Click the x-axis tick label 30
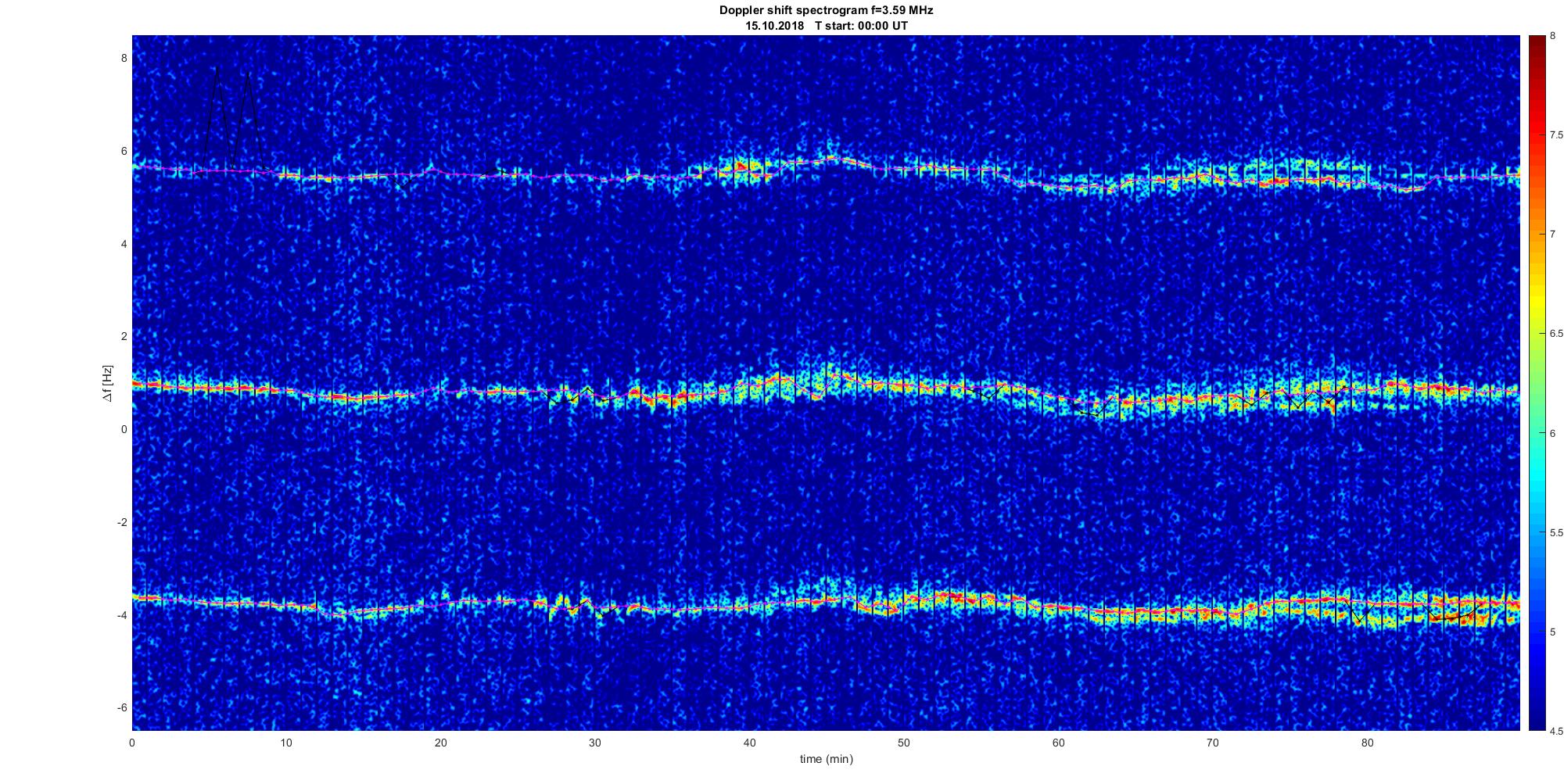Screen dimensions: 1564x784 (595, 743)
